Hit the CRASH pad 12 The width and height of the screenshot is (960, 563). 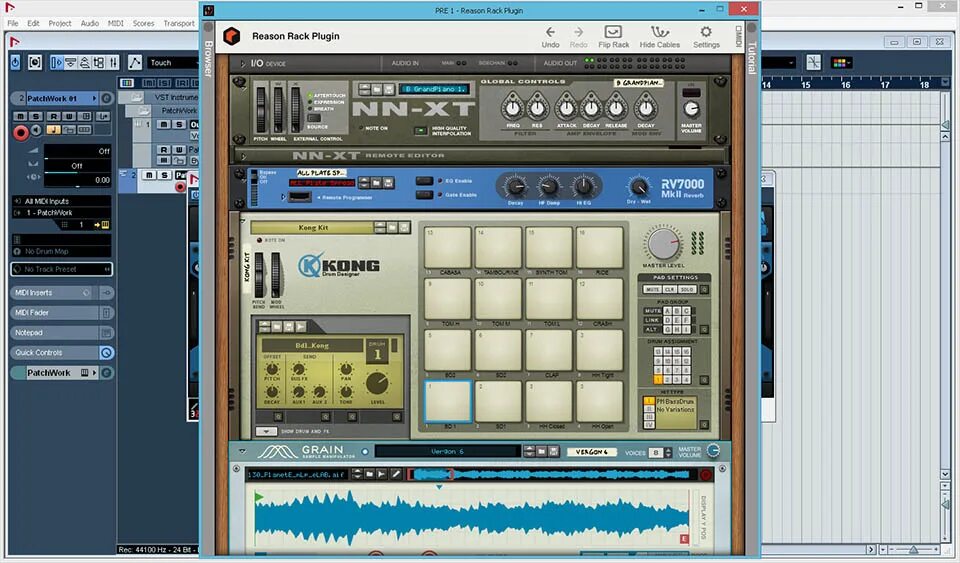click(600, 299)
